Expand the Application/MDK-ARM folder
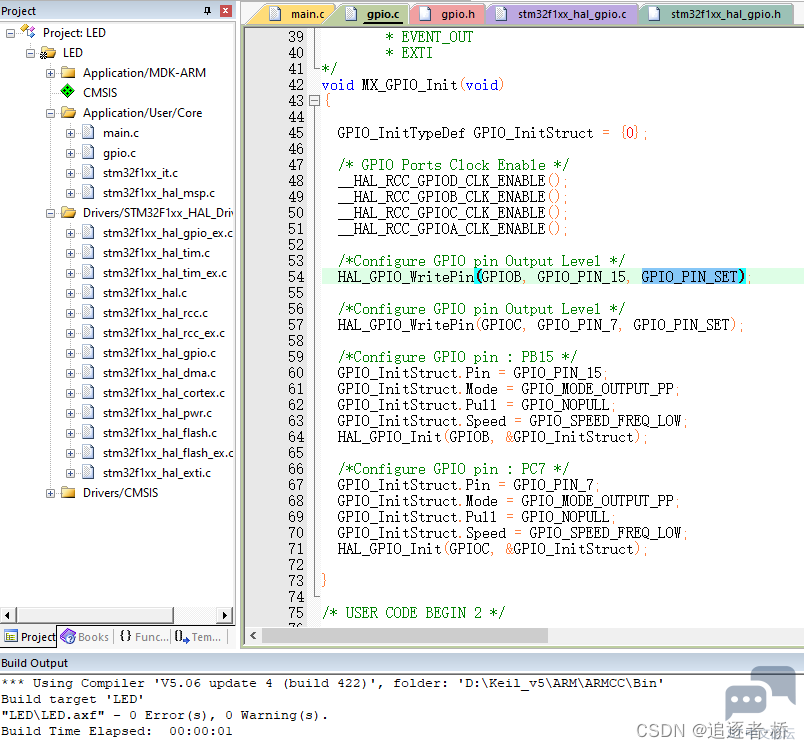The image size is (804, 749). (x=50, y=73)
